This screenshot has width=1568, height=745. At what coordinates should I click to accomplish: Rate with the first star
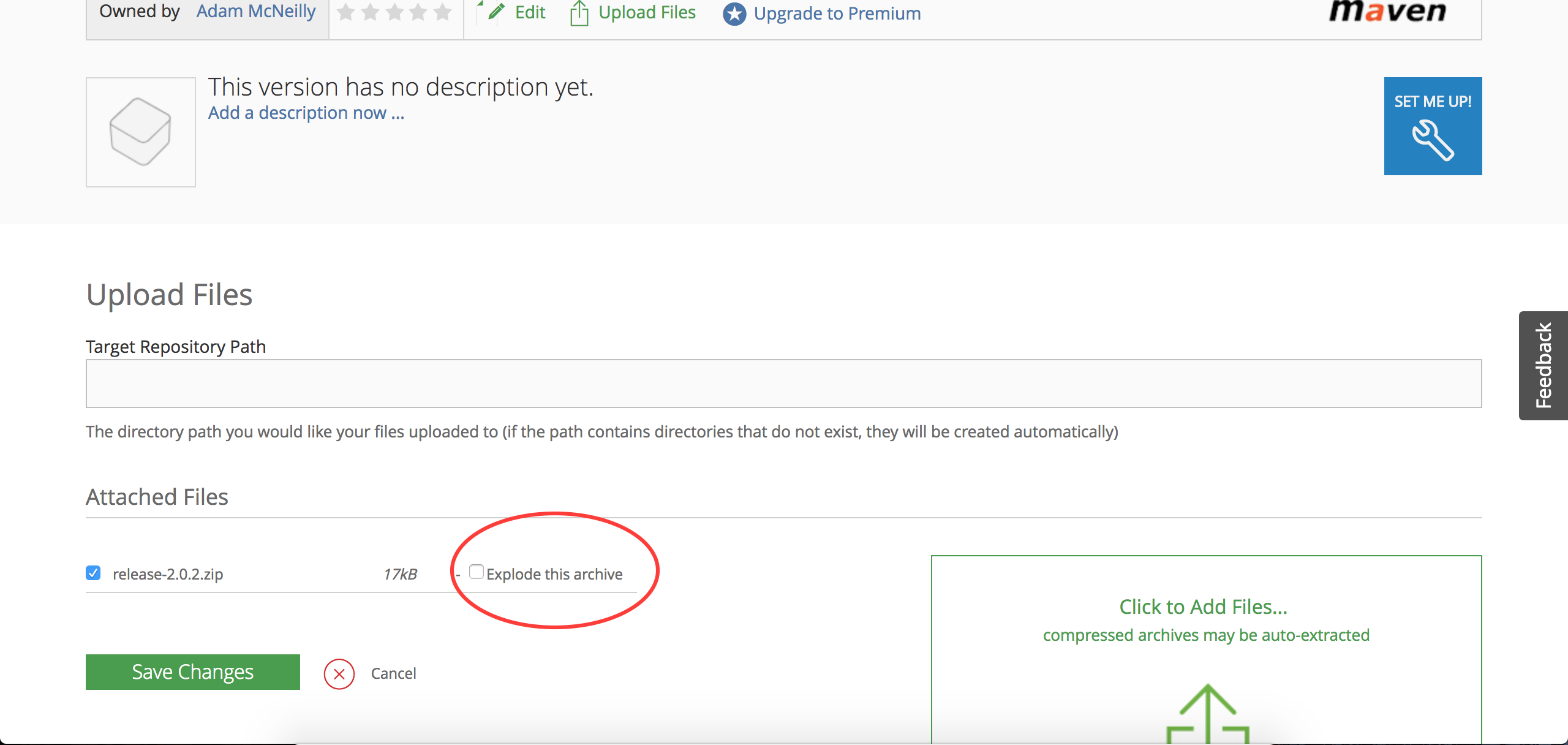(346, 12)
